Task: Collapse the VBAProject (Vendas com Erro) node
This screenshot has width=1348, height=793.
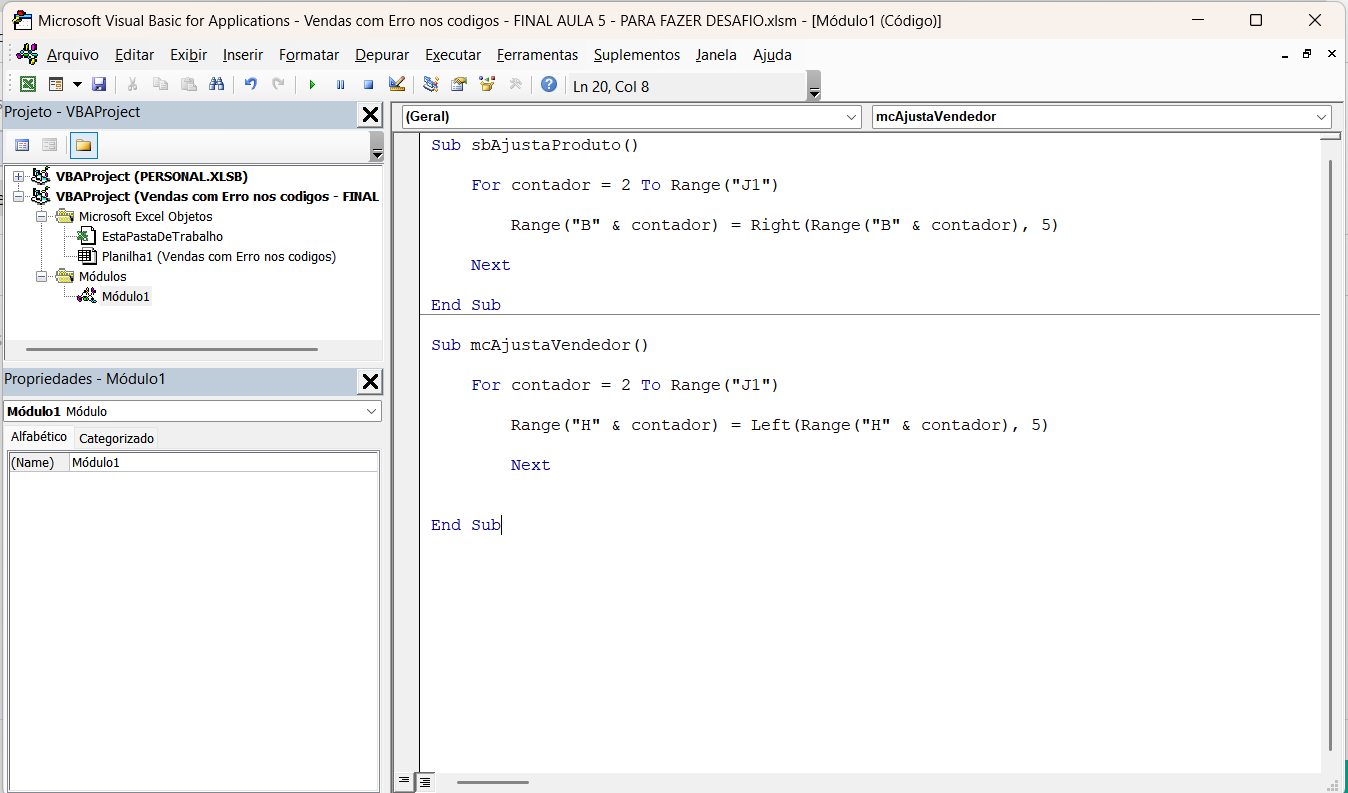Action: click(18, 196)
